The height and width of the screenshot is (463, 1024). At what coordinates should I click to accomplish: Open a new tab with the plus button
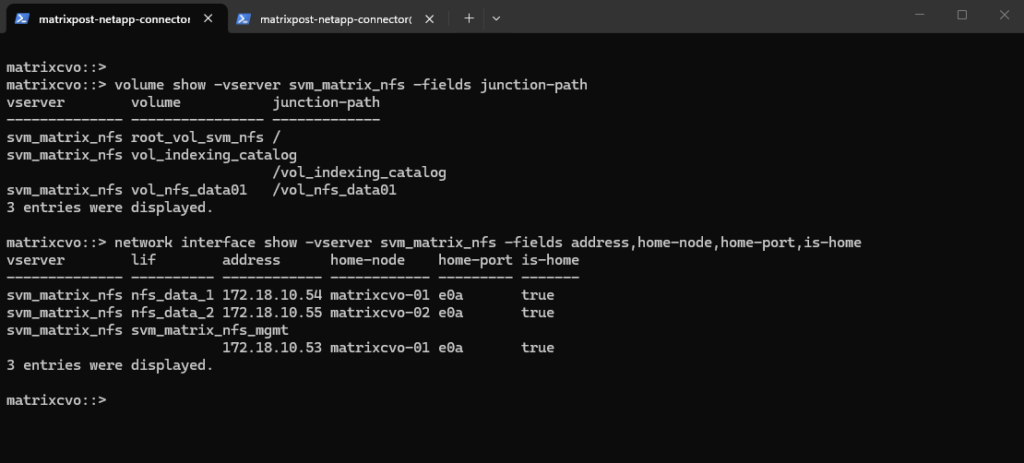pos(469,18)
